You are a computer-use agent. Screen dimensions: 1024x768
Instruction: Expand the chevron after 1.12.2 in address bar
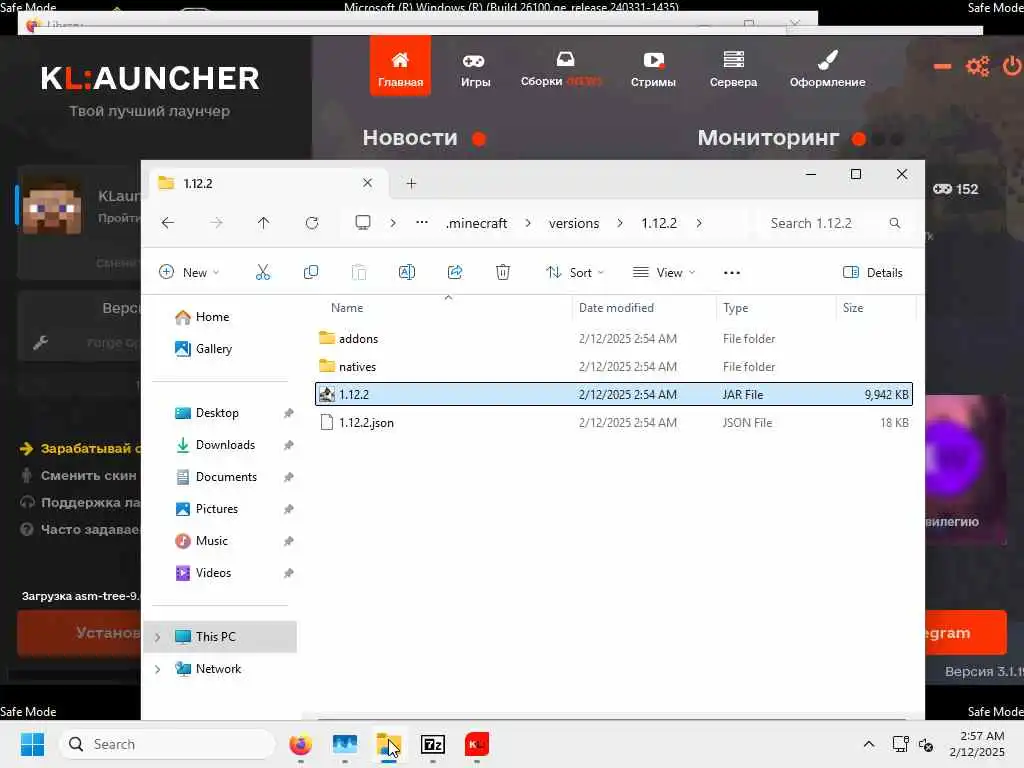[x=699, y=223]
